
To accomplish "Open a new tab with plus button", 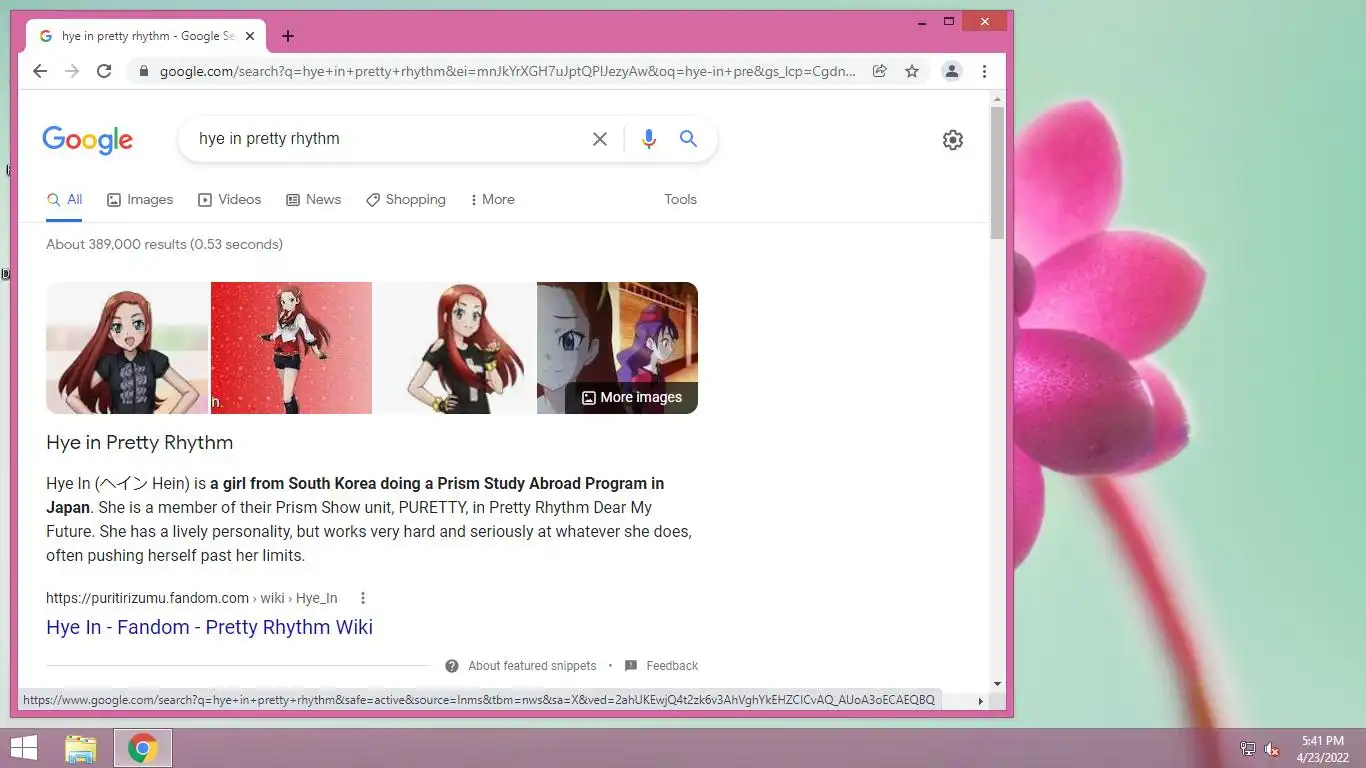I will click(x=288, y=36).
